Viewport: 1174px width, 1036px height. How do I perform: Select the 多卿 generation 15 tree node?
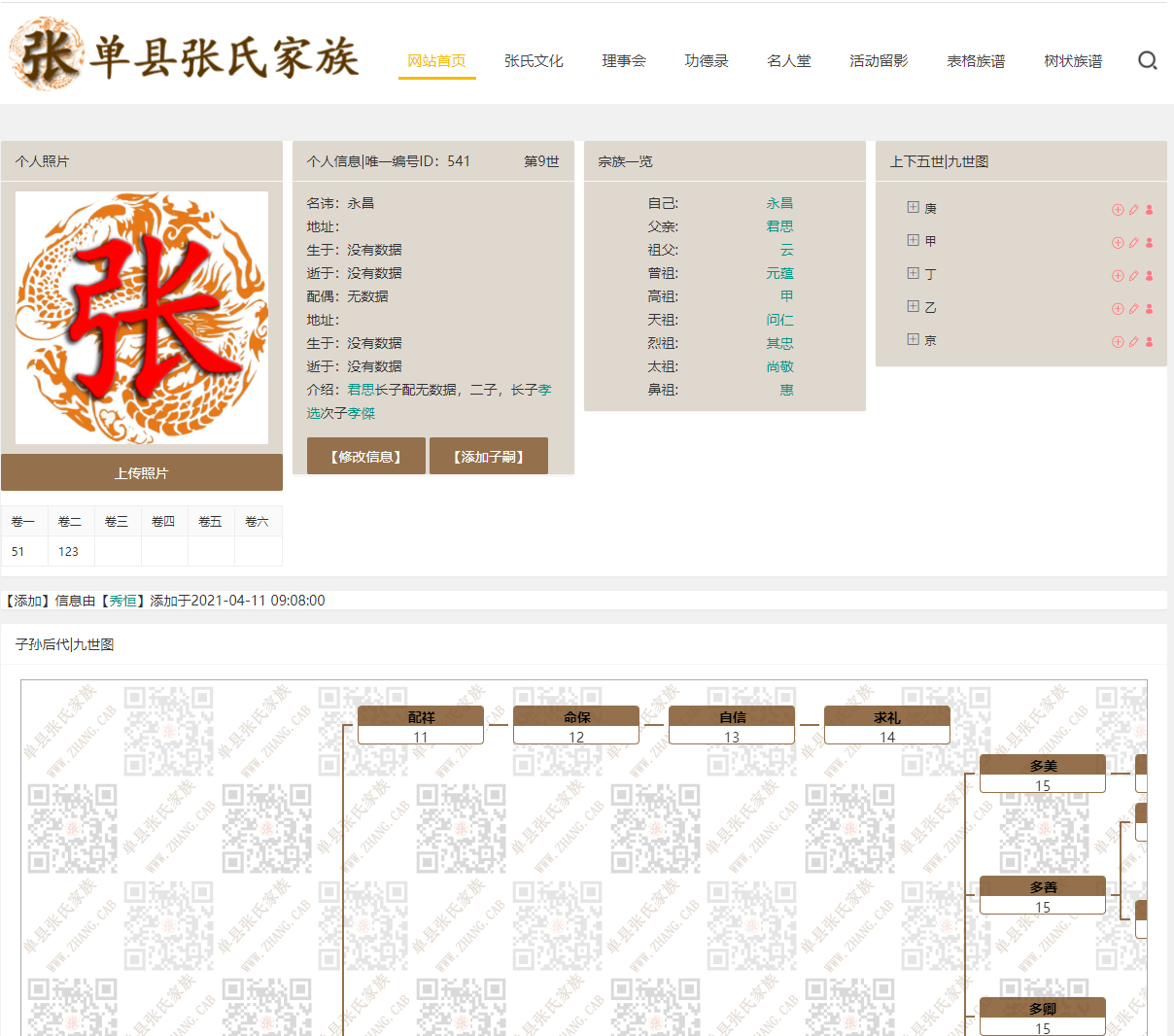tap(1043, 1017)
